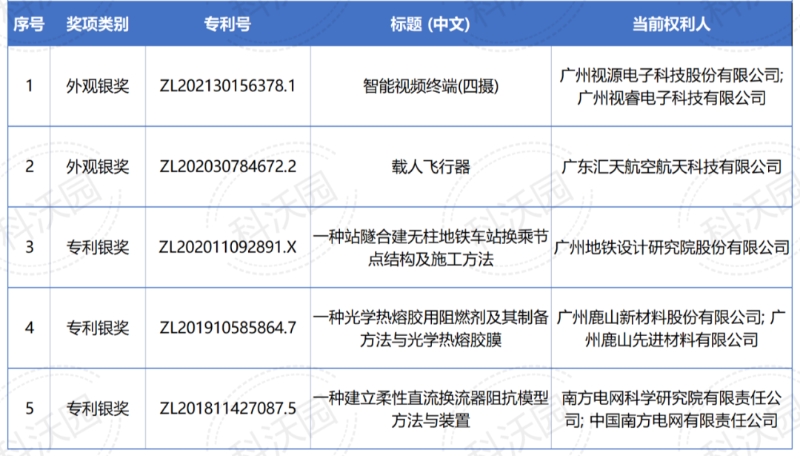Click the 序号 column header

click(29, 24)
